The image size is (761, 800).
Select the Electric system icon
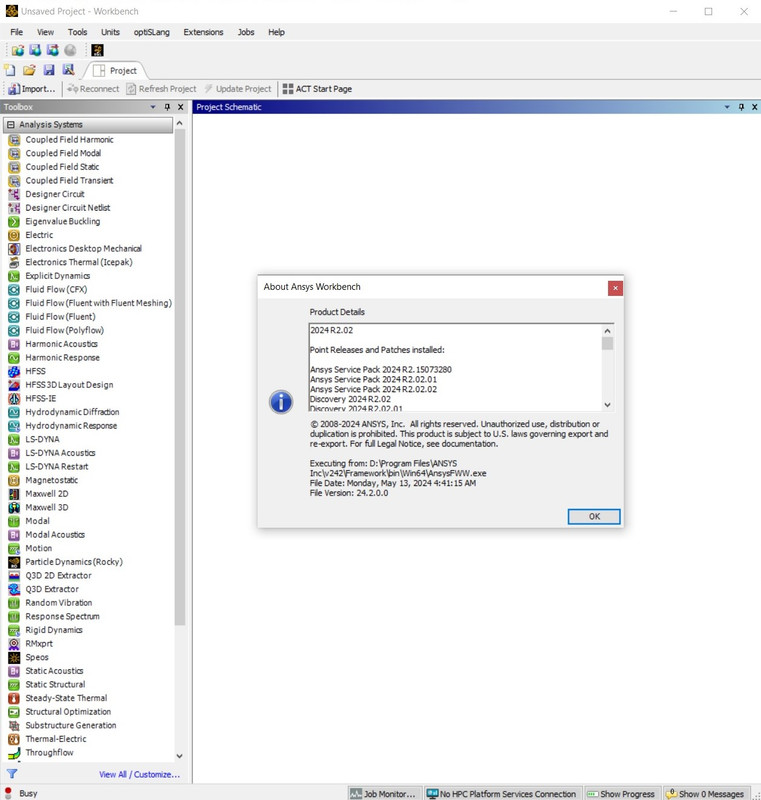tap(14, 235)
